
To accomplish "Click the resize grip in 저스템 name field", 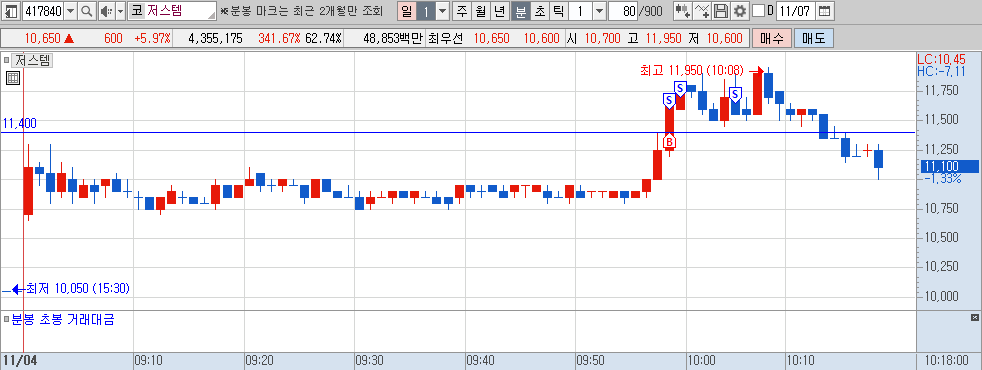I will (213, 16).
